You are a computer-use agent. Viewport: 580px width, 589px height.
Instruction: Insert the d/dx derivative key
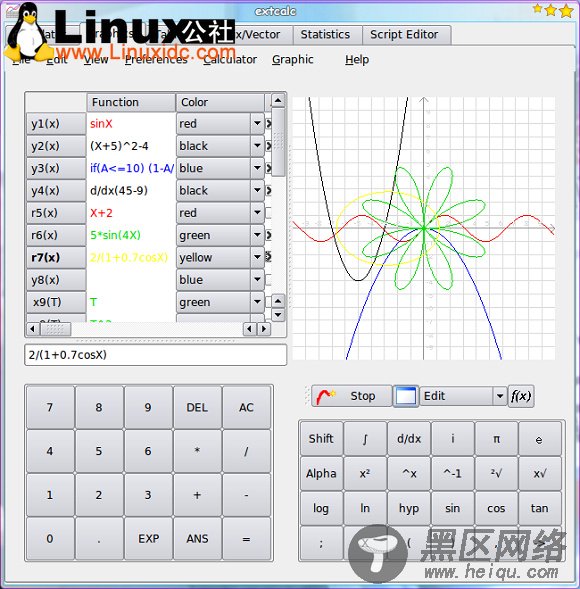(409, 438)
